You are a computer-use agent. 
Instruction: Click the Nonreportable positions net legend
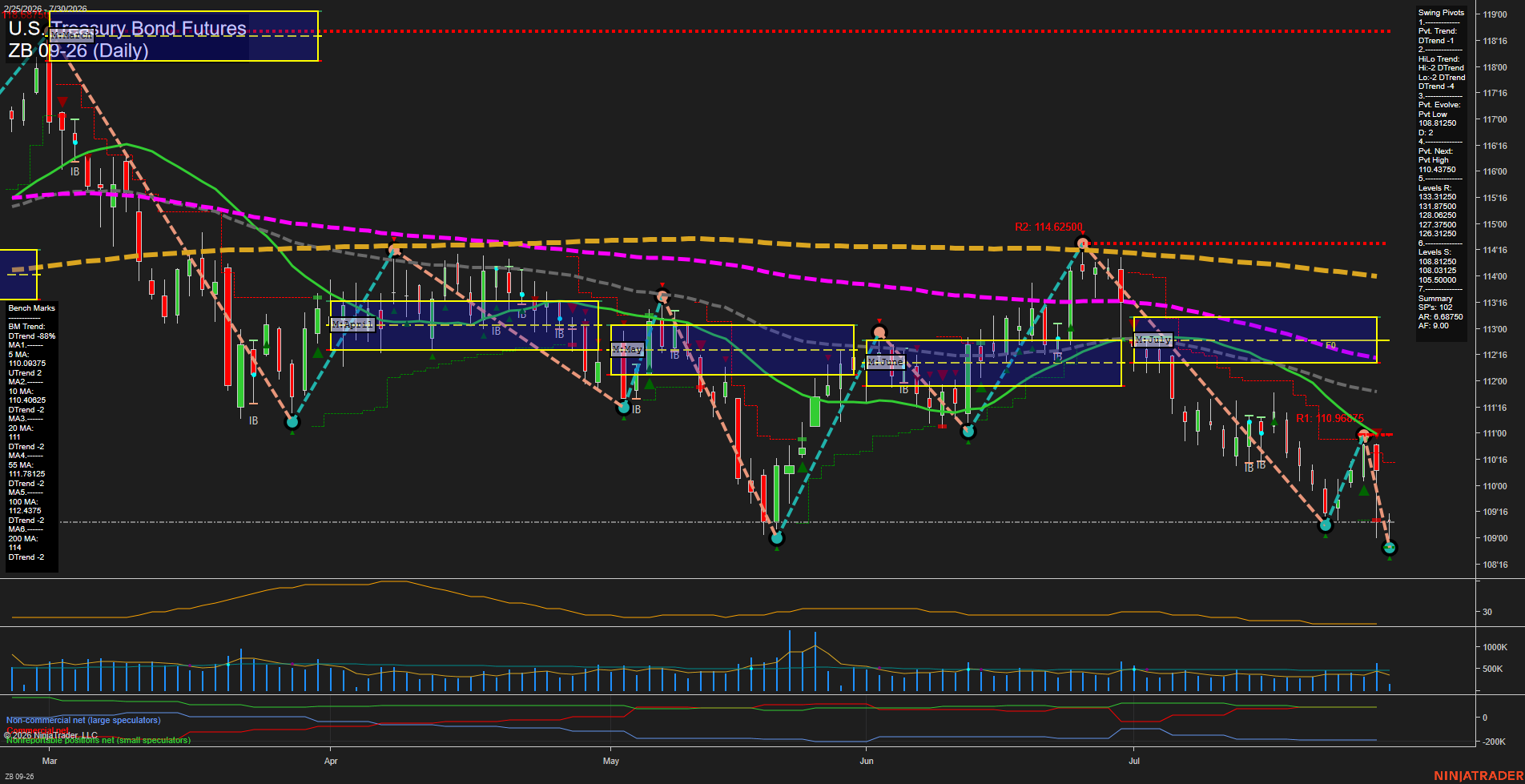tap(99, 741)
